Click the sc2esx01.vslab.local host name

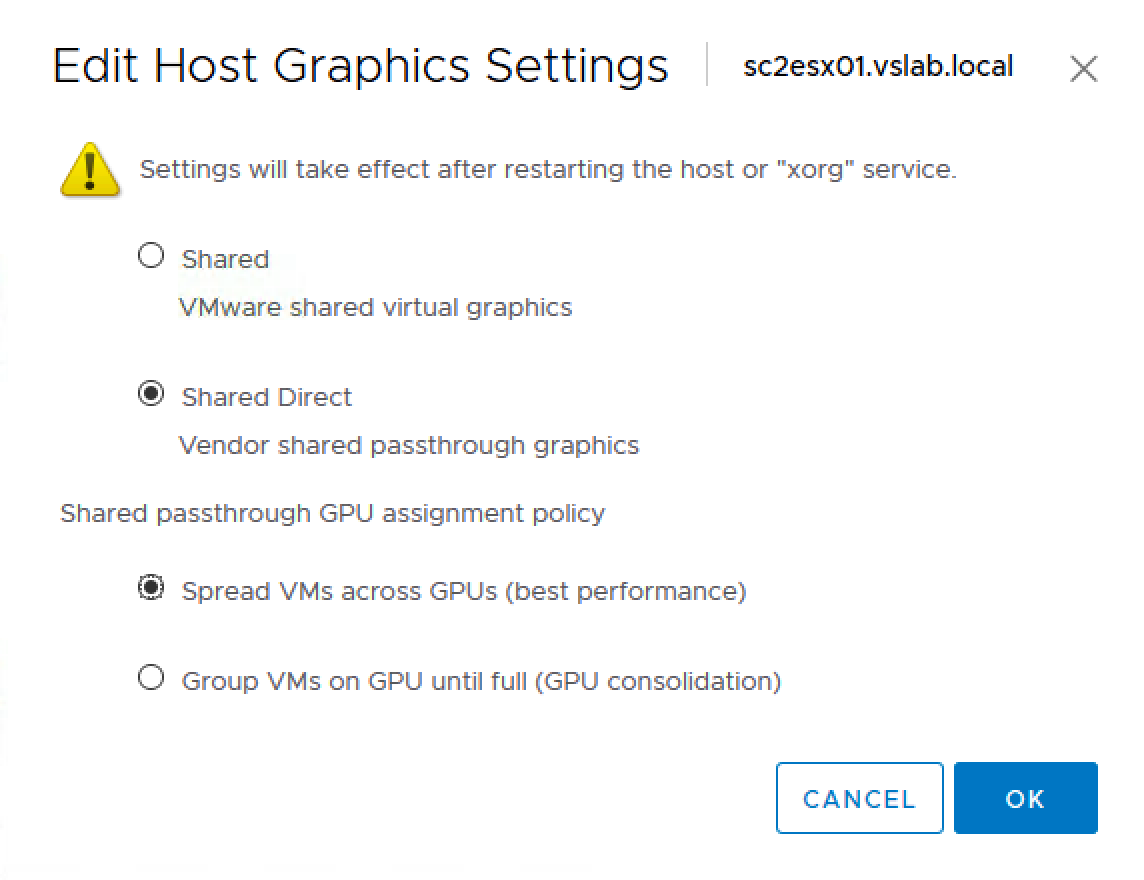878,67
